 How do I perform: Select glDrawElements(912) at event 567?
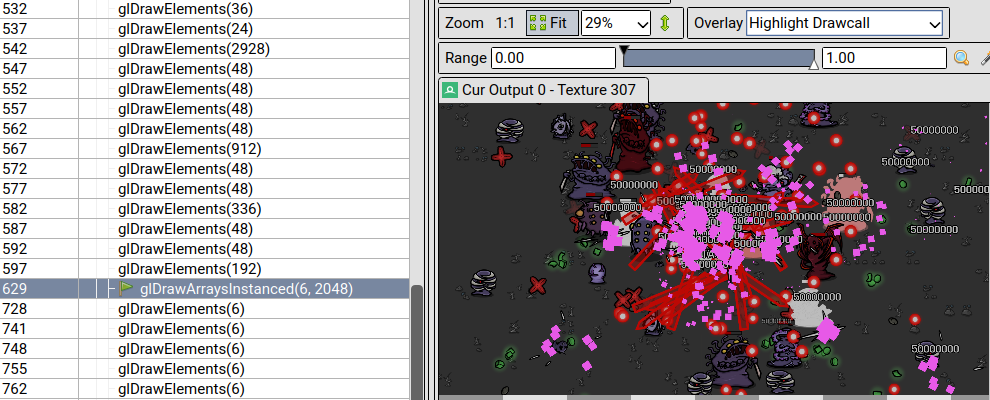click(190, 148)
